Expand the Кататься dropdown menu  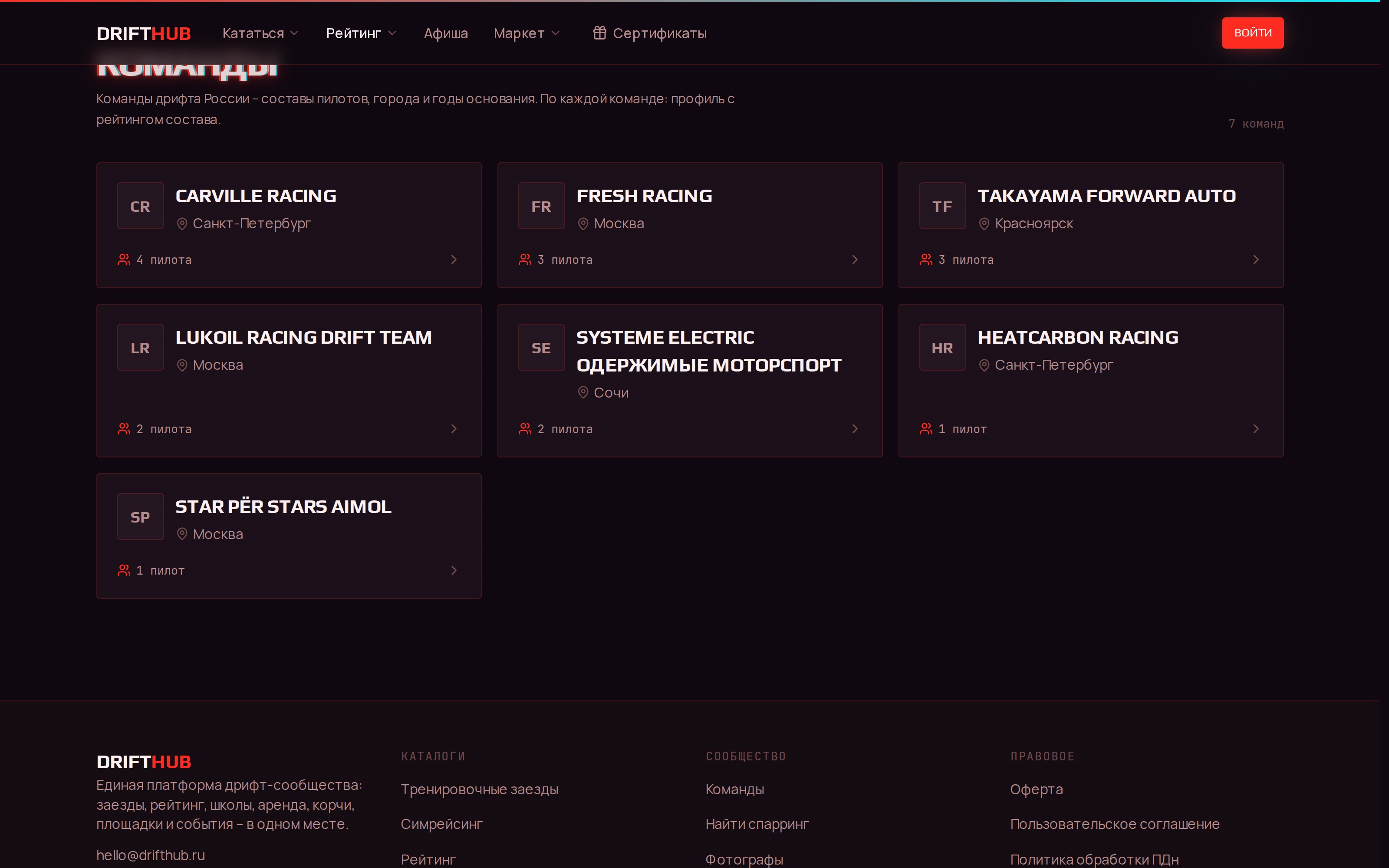click(x=260, y=33)
